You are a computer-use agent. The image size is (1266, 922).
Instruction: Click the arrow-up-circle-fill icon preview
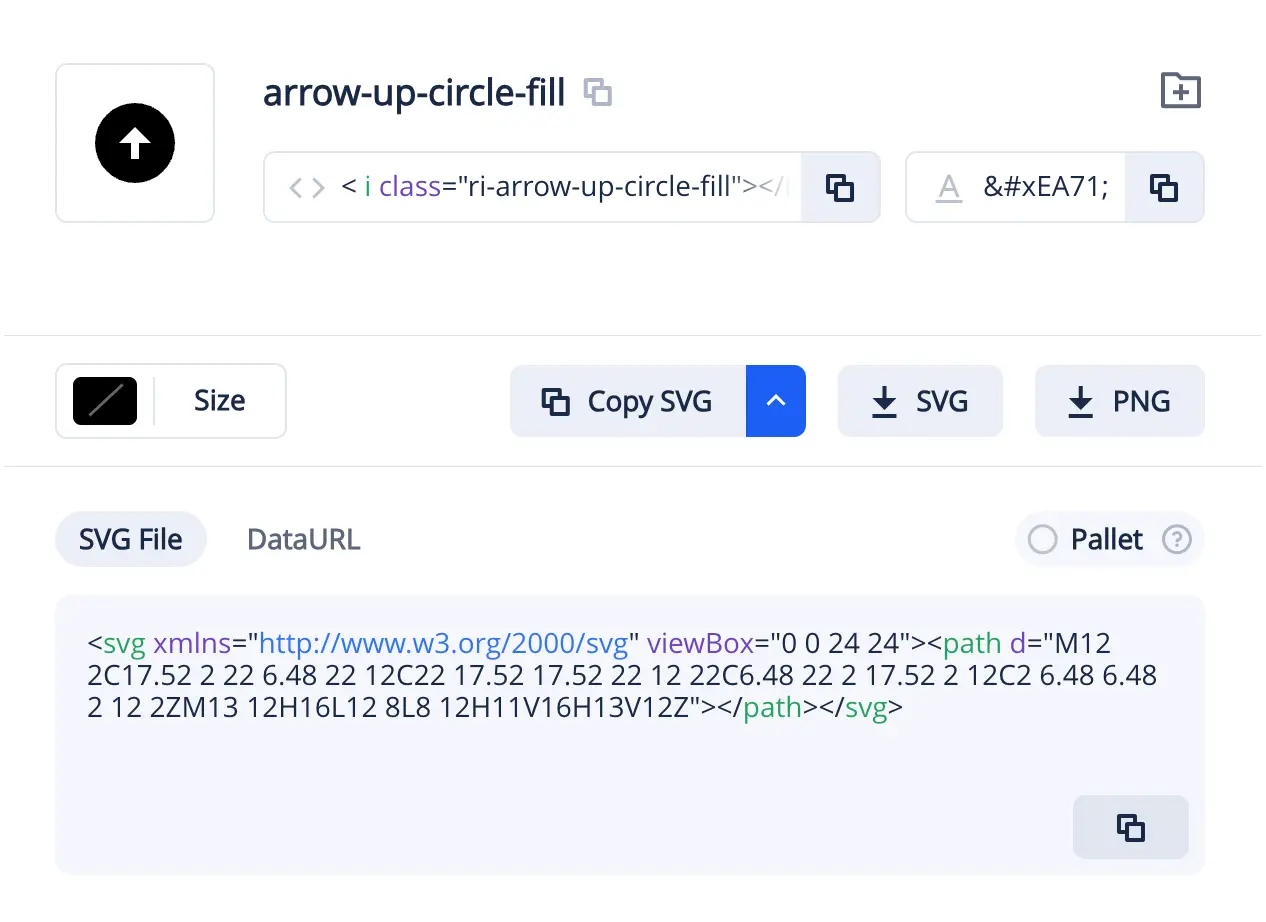[x=135, y=143]
